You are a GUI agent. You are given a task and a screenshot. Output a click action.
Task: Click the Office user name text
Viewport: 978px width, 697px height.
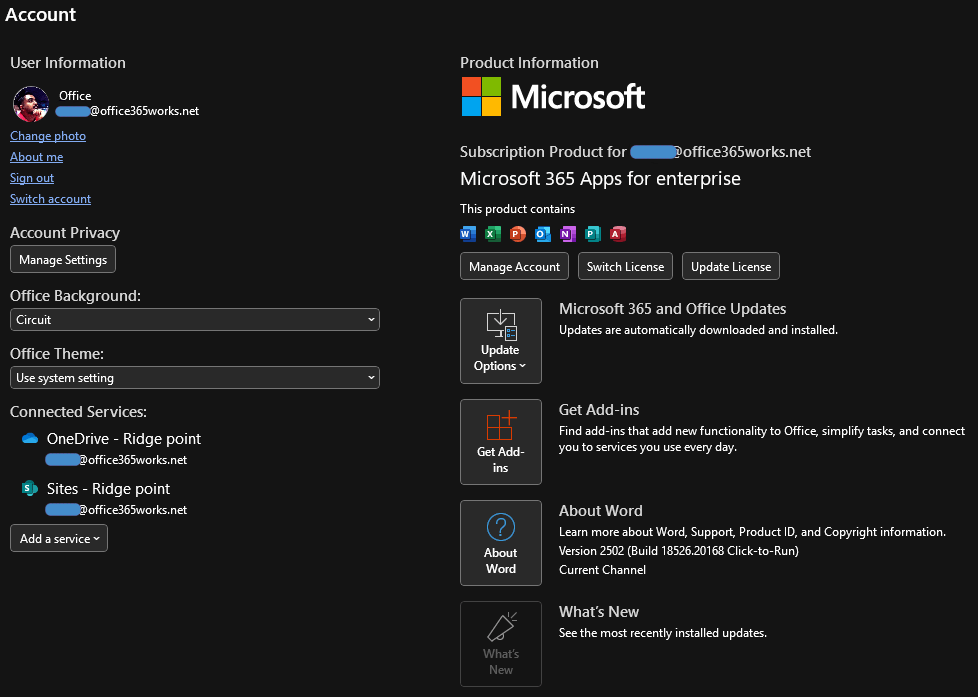(75, 95)
